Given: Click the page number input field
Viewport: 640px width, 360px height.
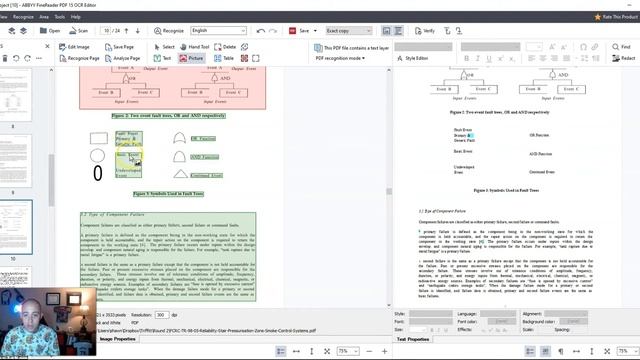Looking at the screenshot, I should 105,31.
